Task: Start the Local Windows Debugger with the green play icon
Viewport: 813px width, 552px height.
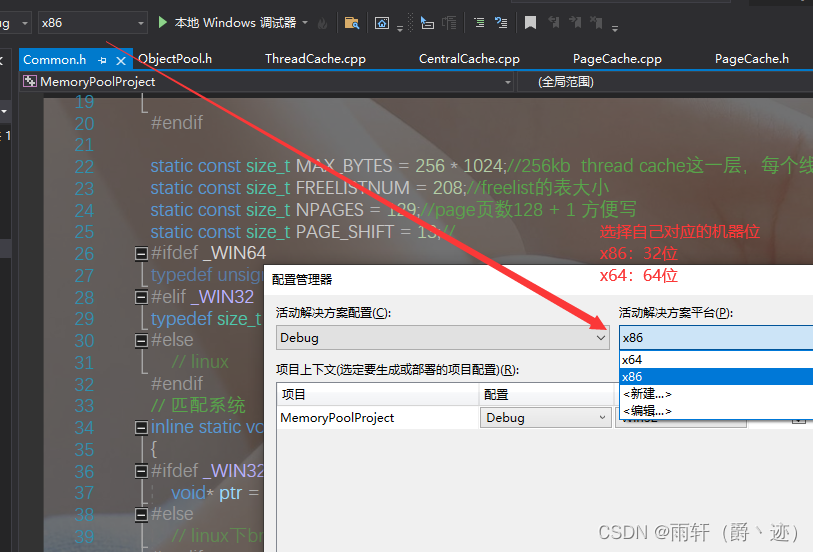Action: tap(163, 22)
